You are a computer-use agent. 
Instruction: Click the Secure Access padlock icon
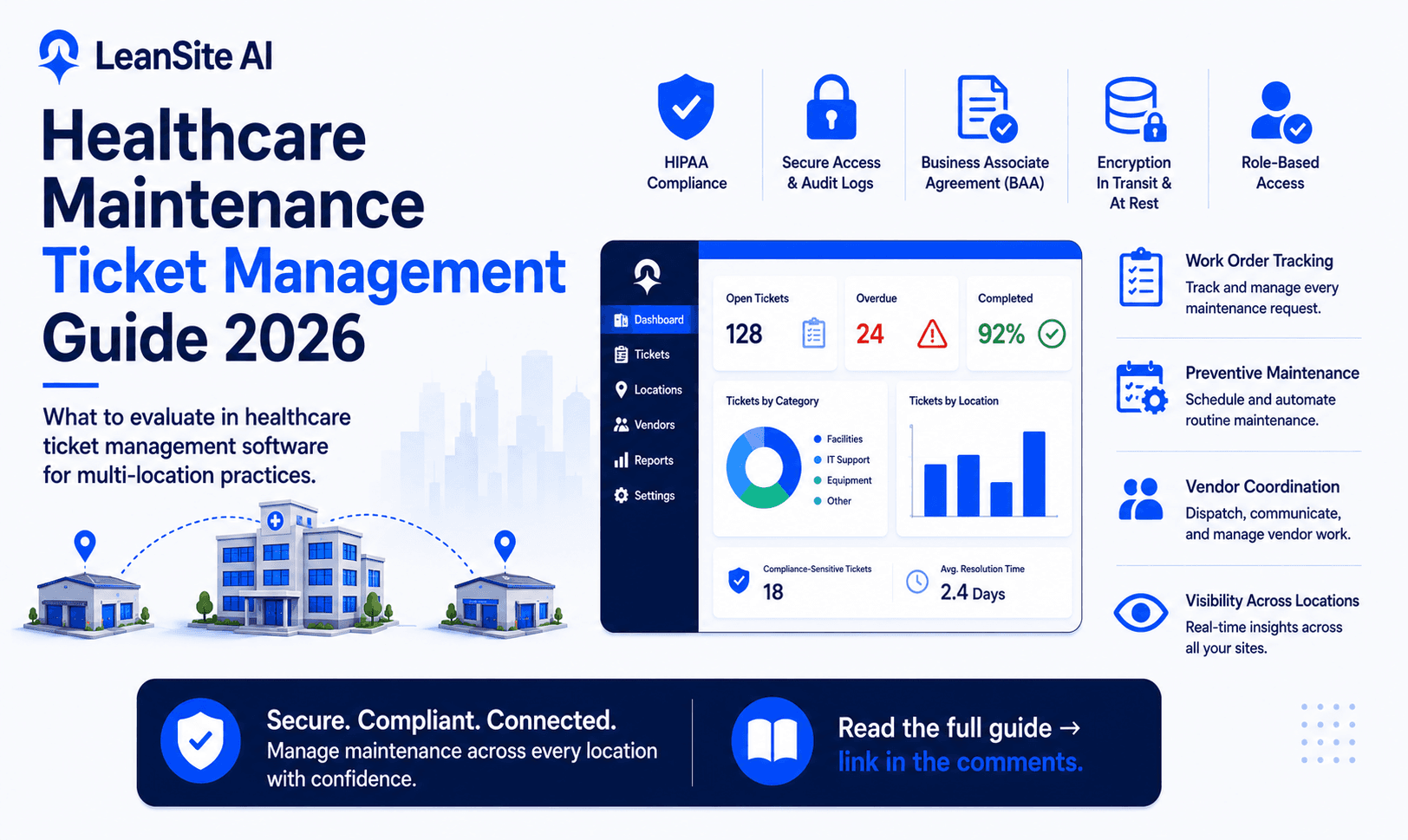(x=831, y=107)
